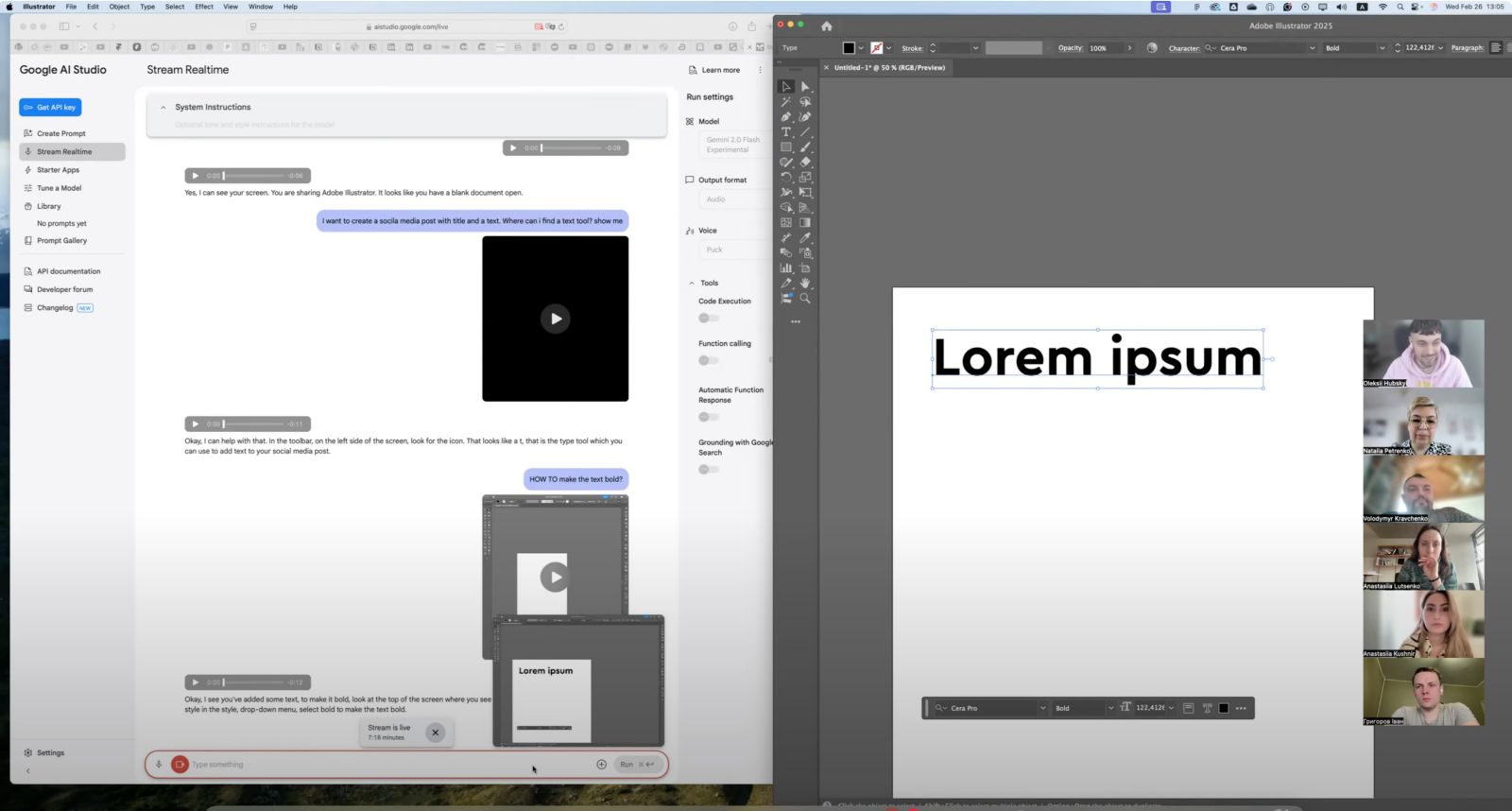Toggle Automatic Function Response switch
This screenshot has width=1512, height=811.
pyautogui.click(x=708, y=417)
